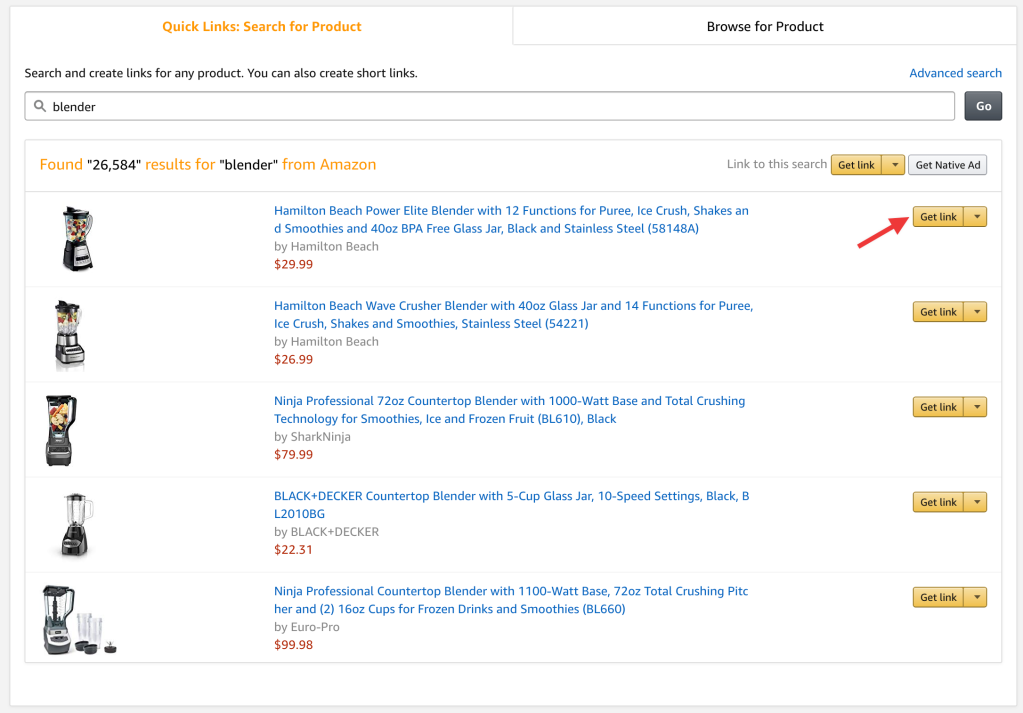Click the magnifier icon in the search box
This screenshot has width=1023, height=713.
tap(40, 106)
